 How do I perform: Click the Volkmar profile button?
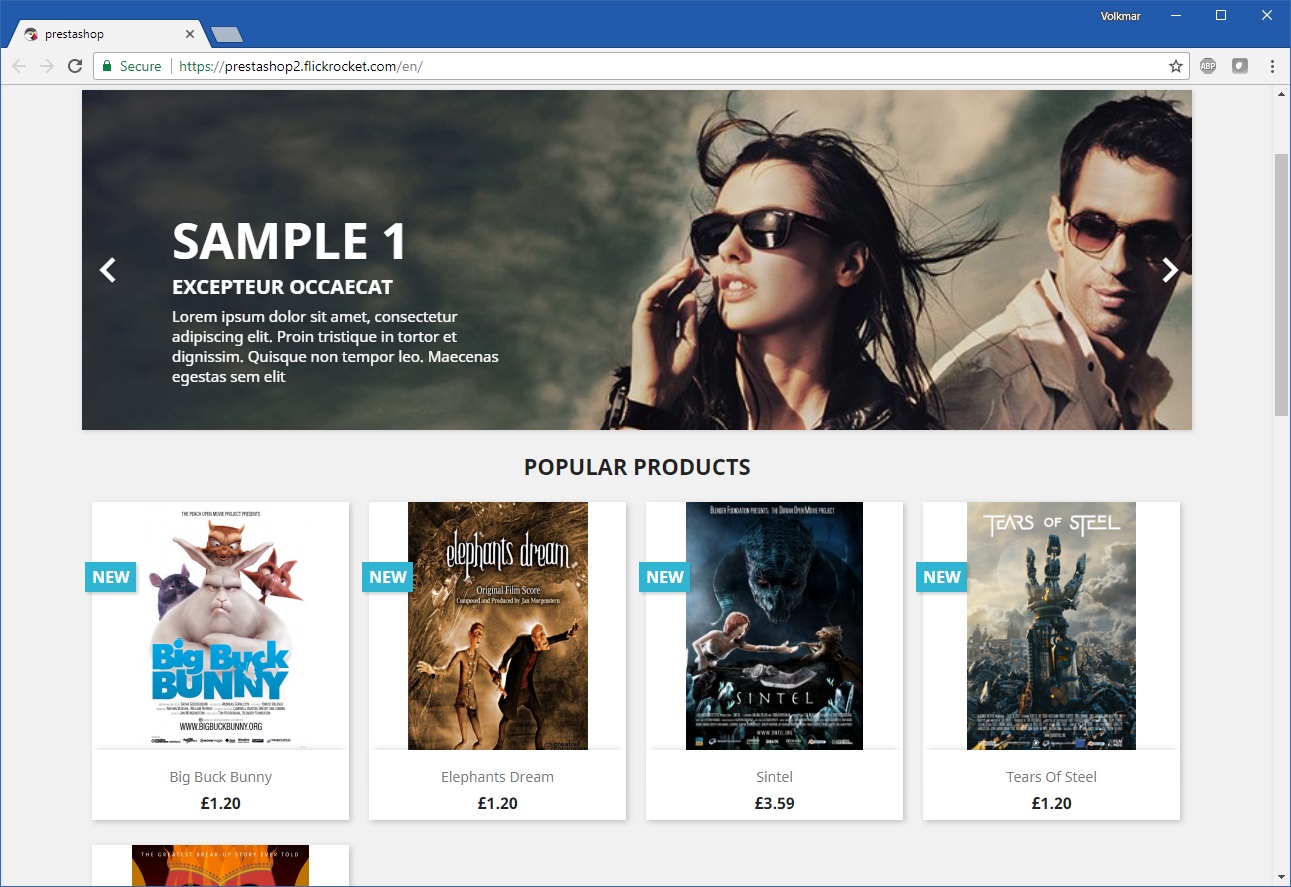tap(1120, 16)
